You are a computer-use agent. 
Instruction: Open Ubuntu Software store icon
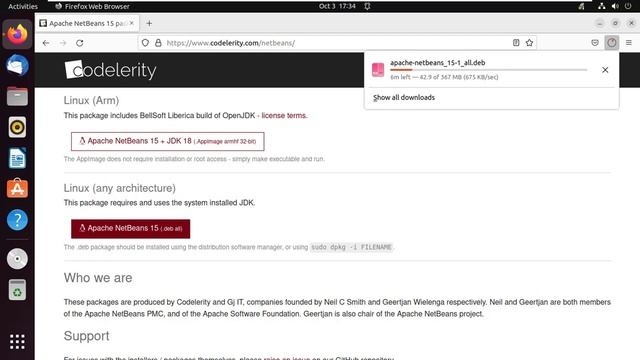click(17, 189)
